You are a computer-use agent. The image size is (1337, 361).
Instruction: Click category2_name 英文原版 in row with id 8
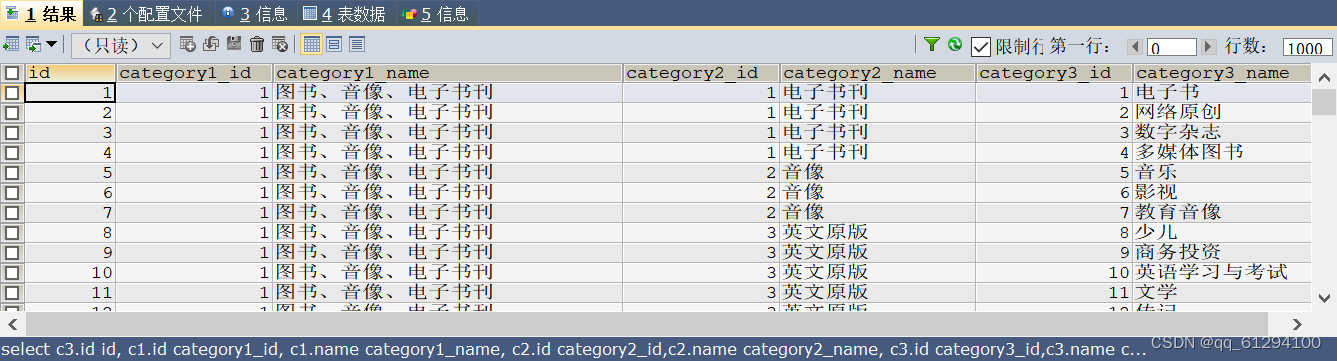click(x=878, y=232)
